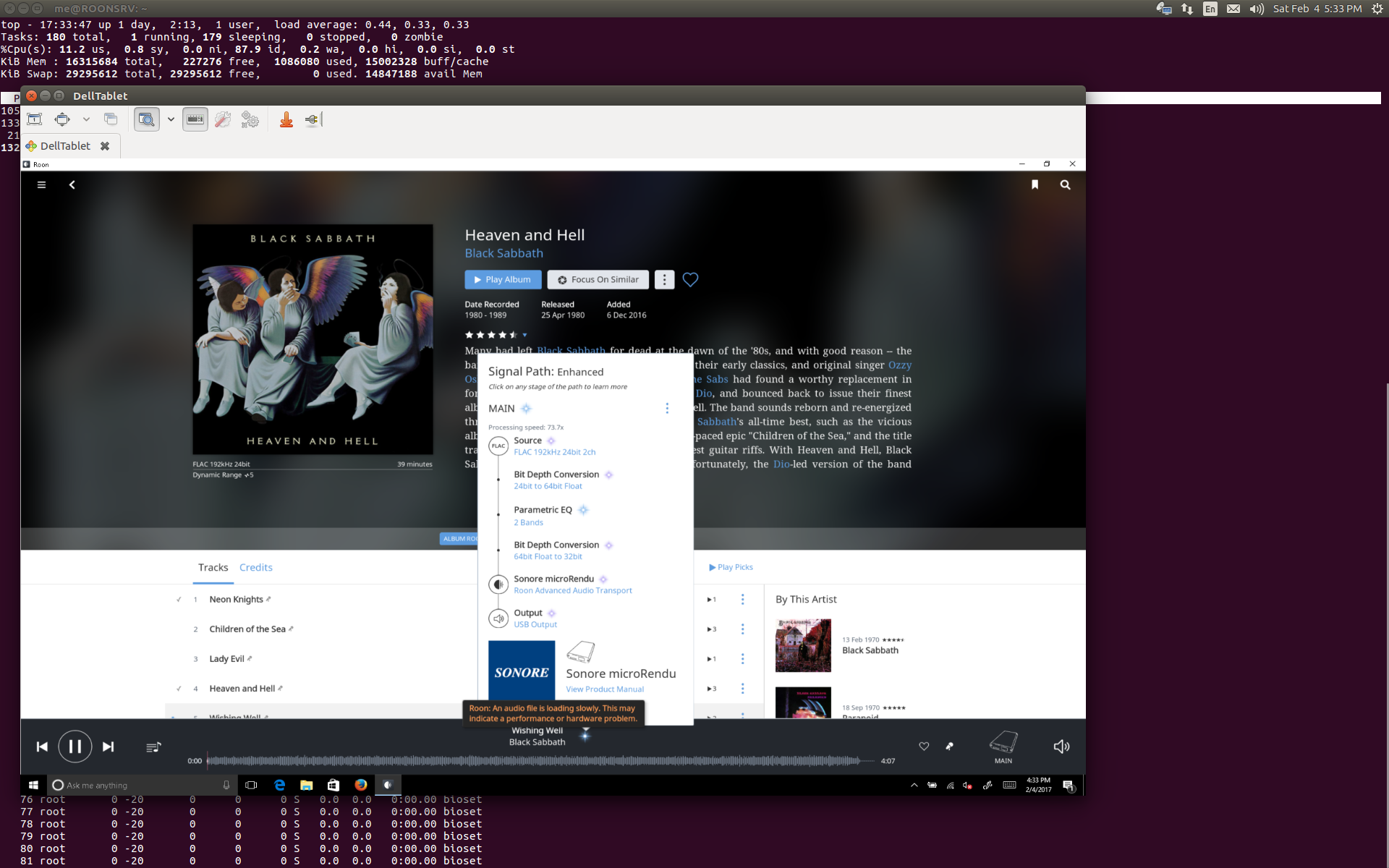1389x868 pixels.
Task: Open Remmina preferences wrench icon
Action: pyautogui.click(x=223, y=119)
